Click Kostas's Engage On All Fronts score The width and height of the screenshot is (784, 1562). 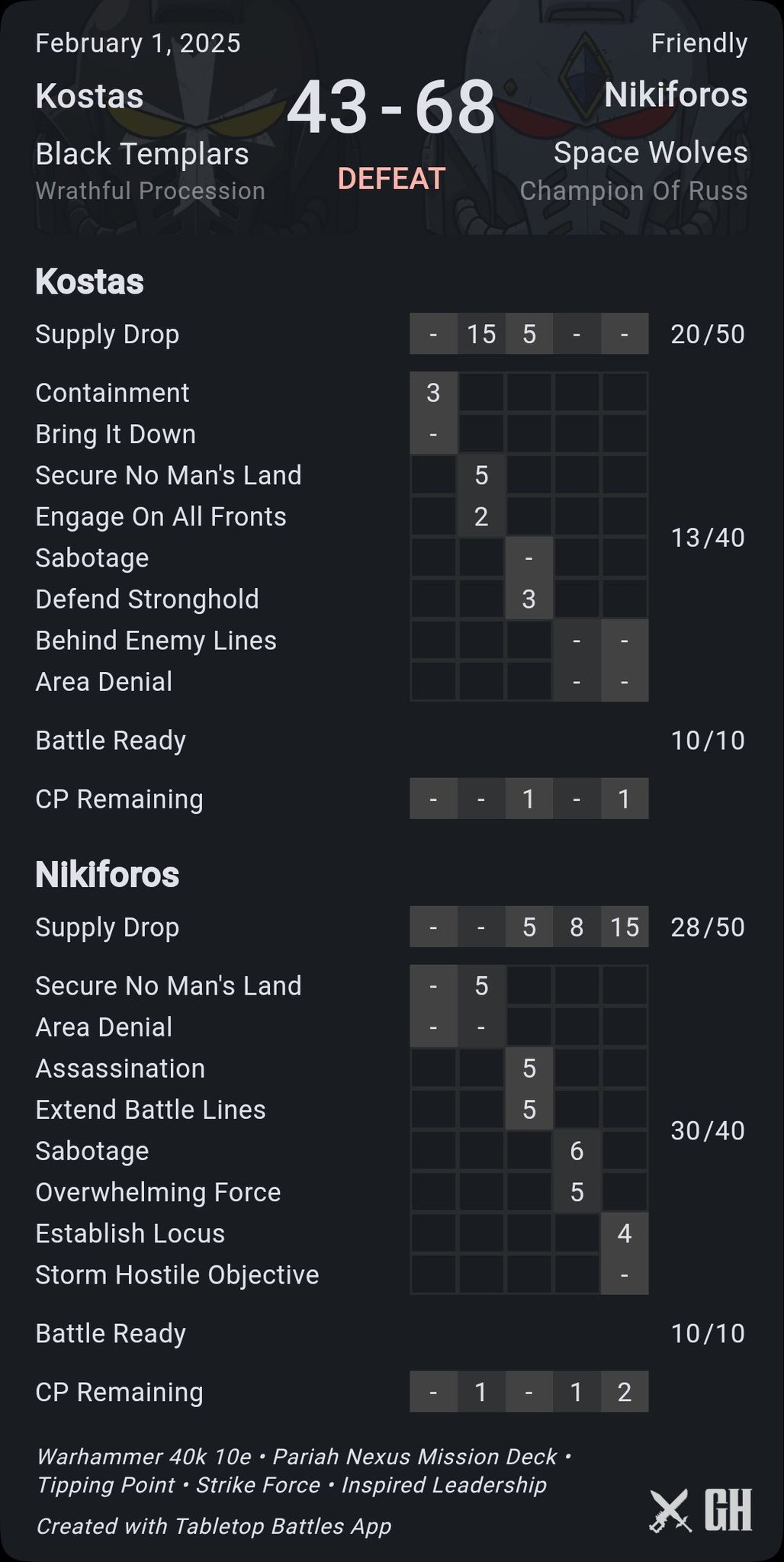click(481, 516)
